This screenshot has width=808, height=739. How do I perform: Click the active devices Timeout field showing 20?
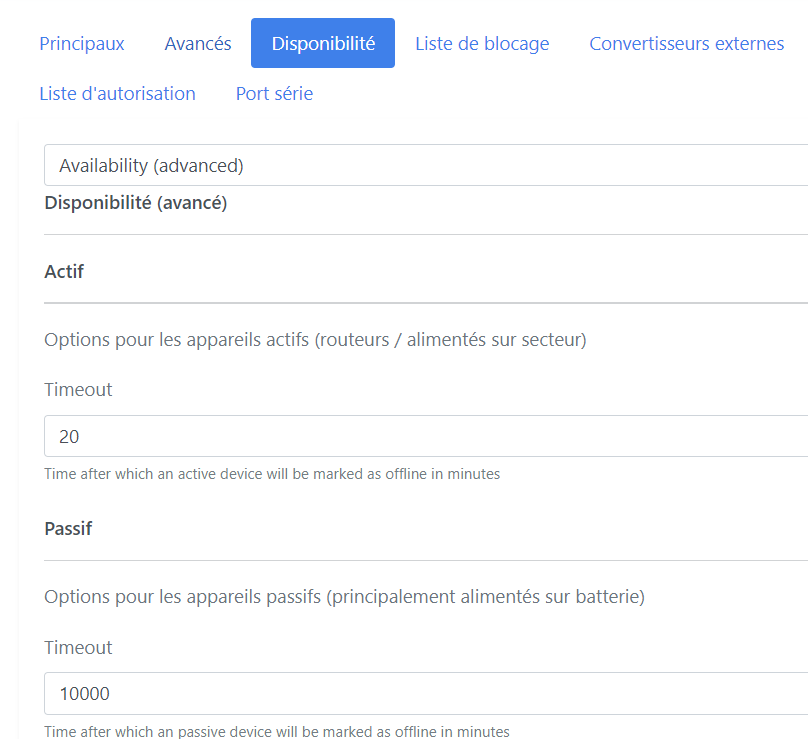tap(426, 436)
